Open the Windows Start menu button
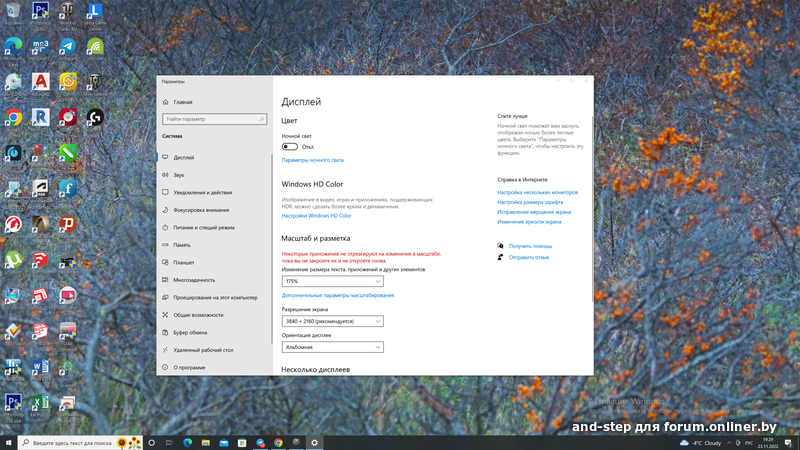This screenshot has height=450, width=800. click(10, 442)
